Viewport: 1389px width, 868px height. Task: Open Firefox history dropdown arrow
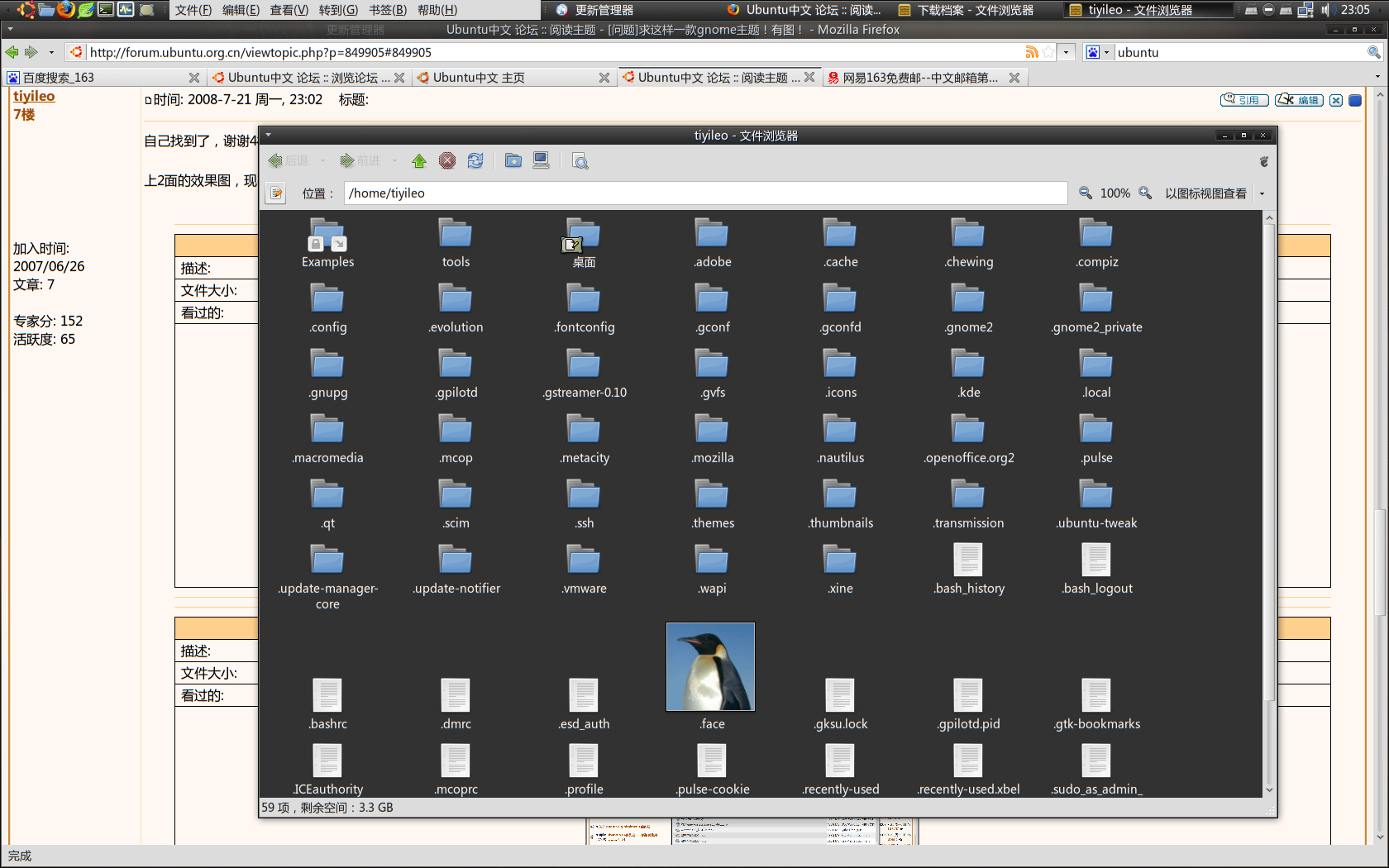pyautogui.click(x=51, y=52)
